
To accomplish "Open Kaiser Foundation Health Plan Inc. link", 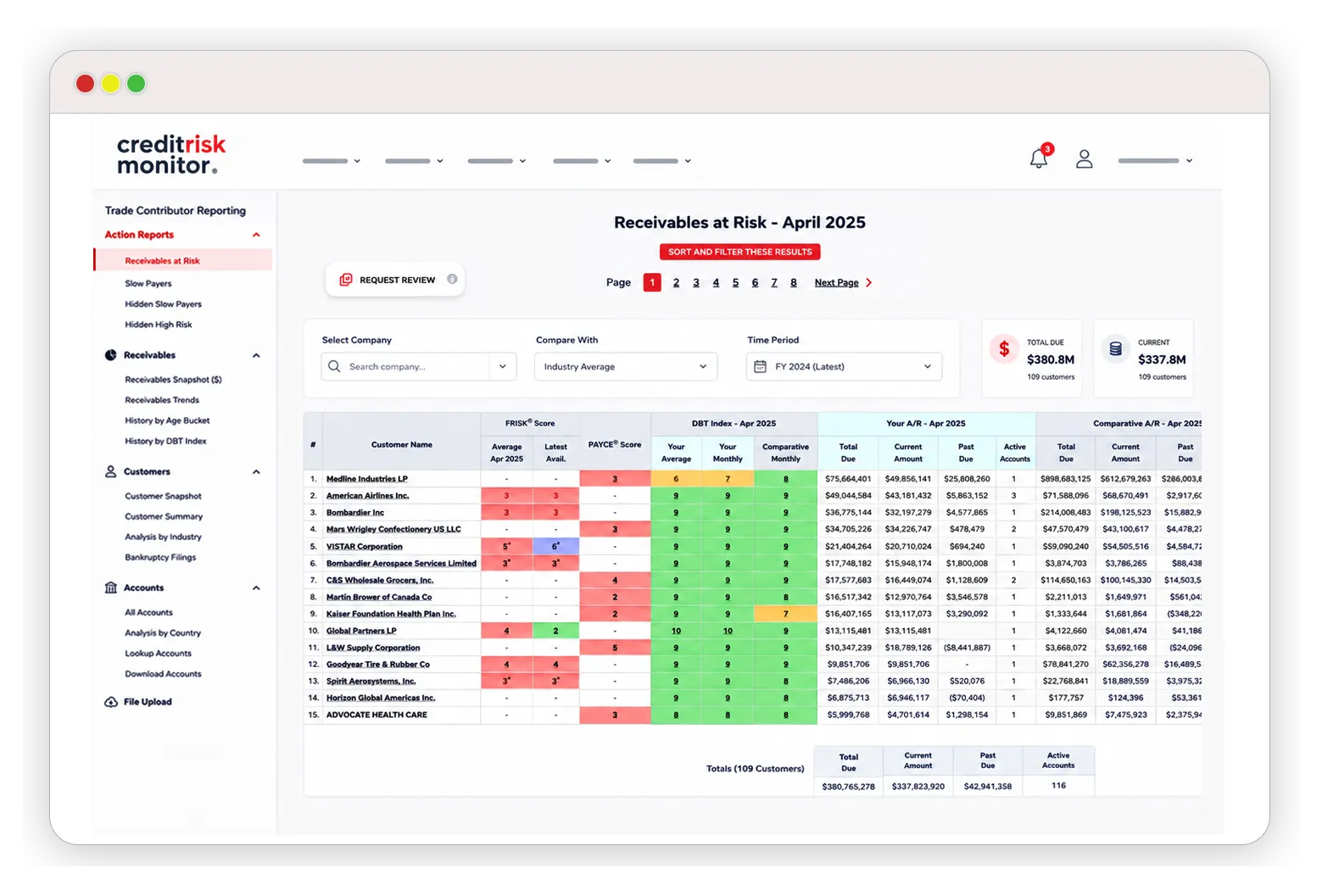I will [391, 614].
